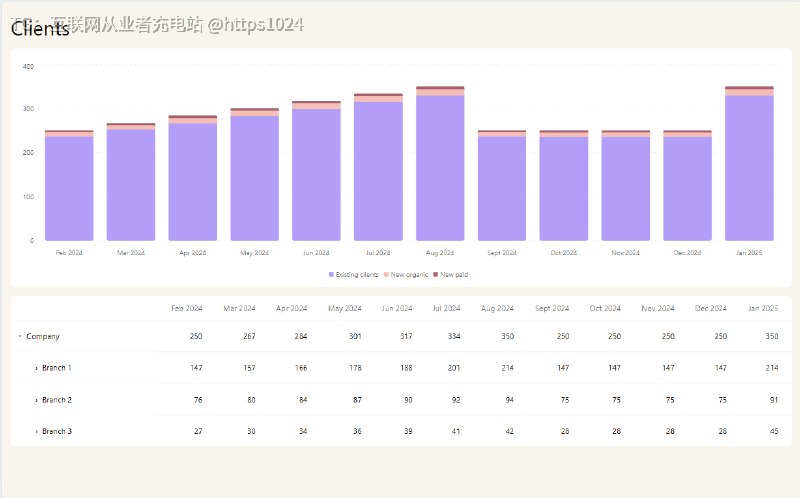This screenshot has width=800, height=498.
Task: Toggle the New paid legend swatch
Action: (x=436, y=275)
